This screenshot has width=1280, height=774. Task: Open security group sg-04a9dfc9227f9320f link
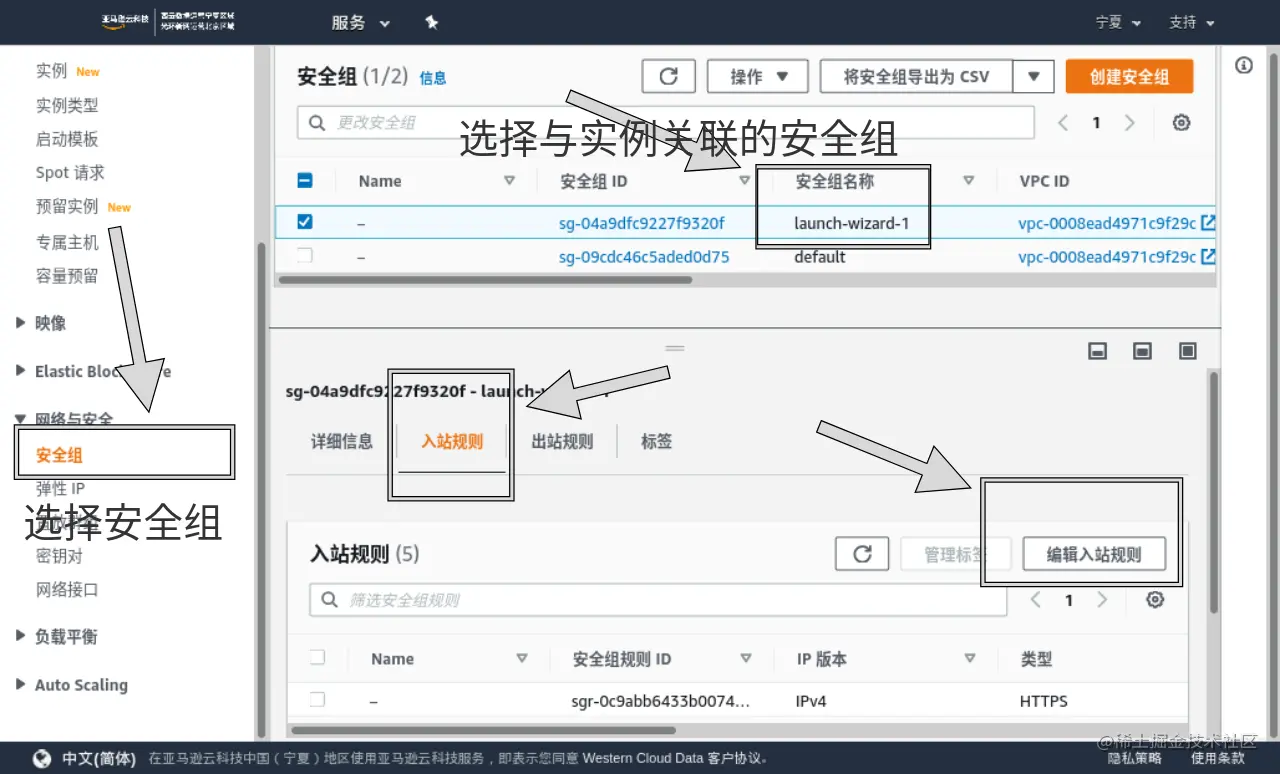coord(642,223)
